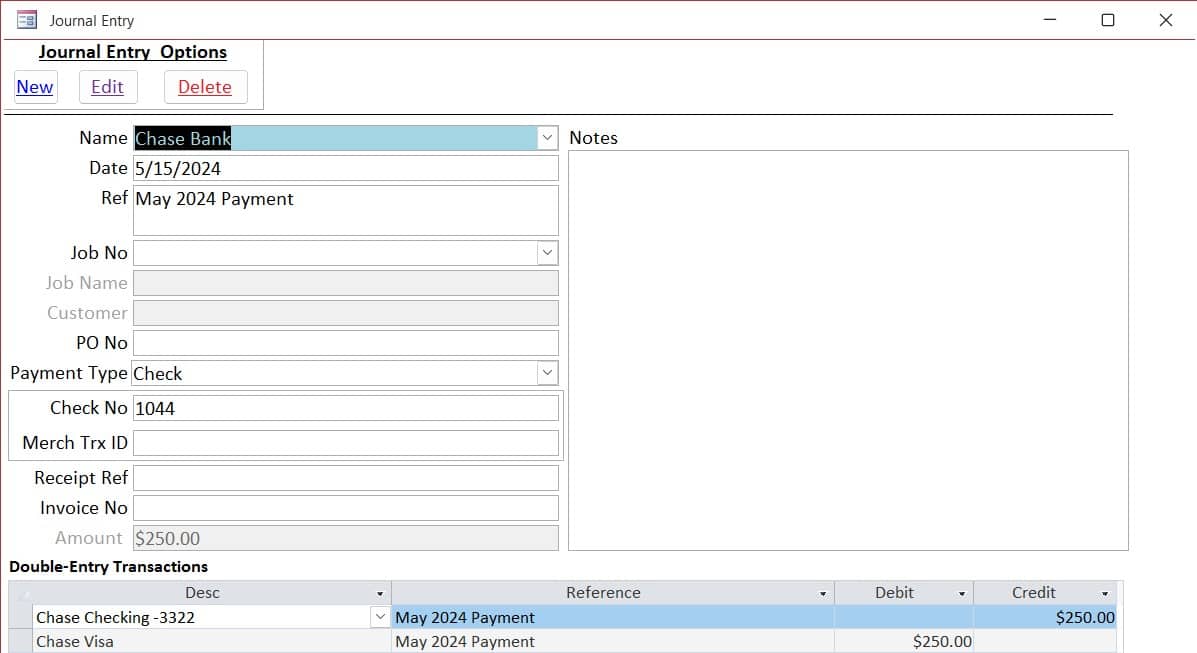This screenshot has height=653, width=1197.
Task: Click the Merch Trx ID input field
Action: 346,443
